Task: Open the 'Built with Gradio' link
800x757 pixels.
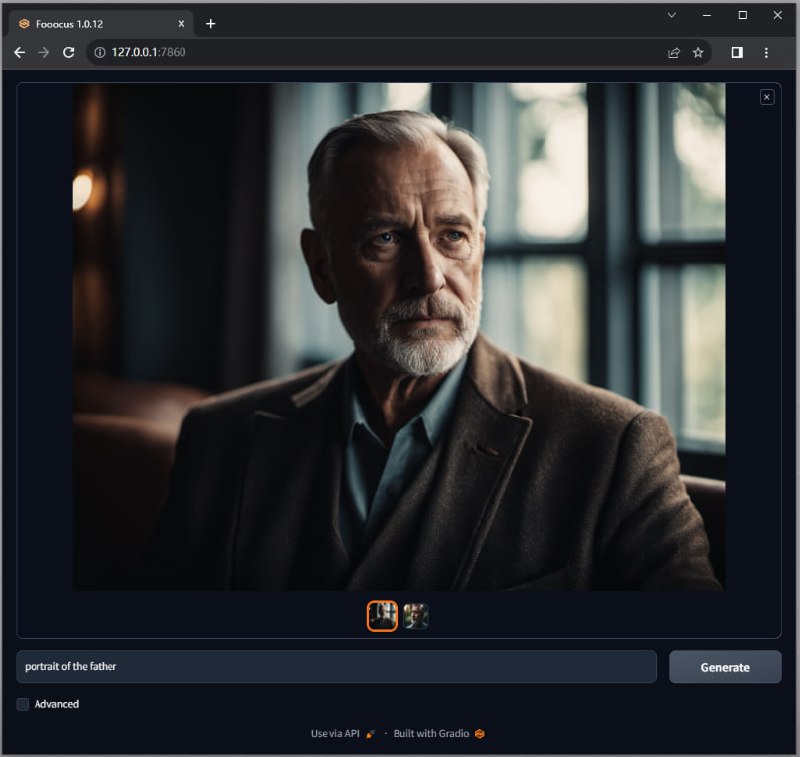Action: [x=439, y=734]
